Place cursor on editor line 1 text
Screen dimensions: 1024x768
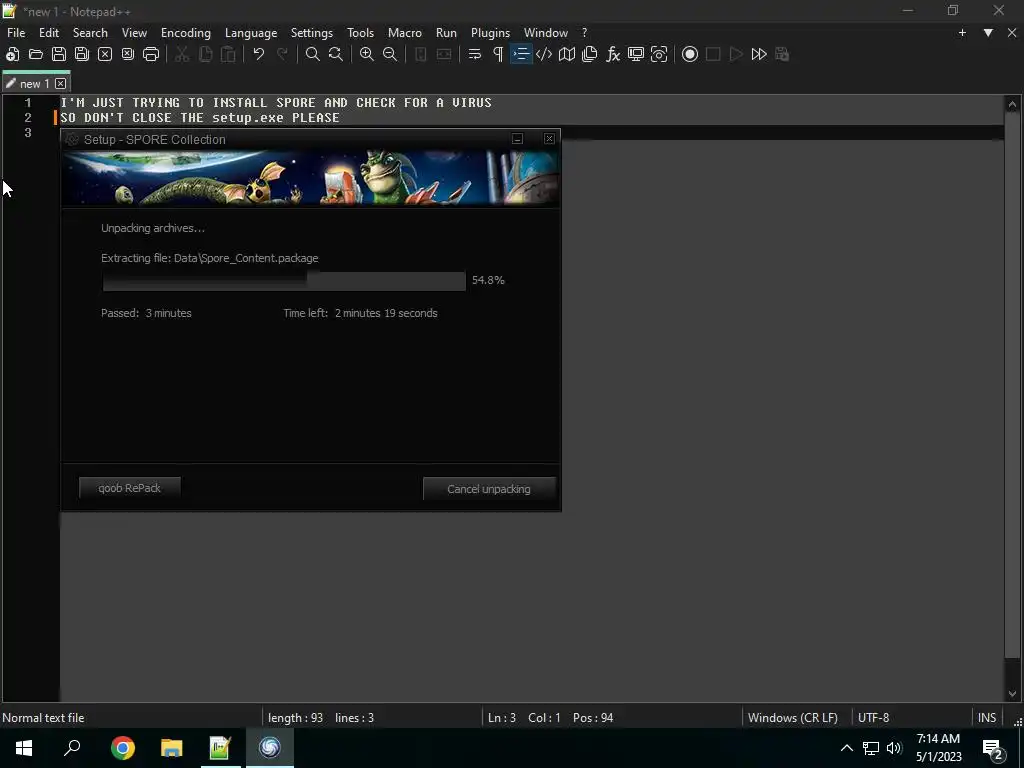coord(276,103)
